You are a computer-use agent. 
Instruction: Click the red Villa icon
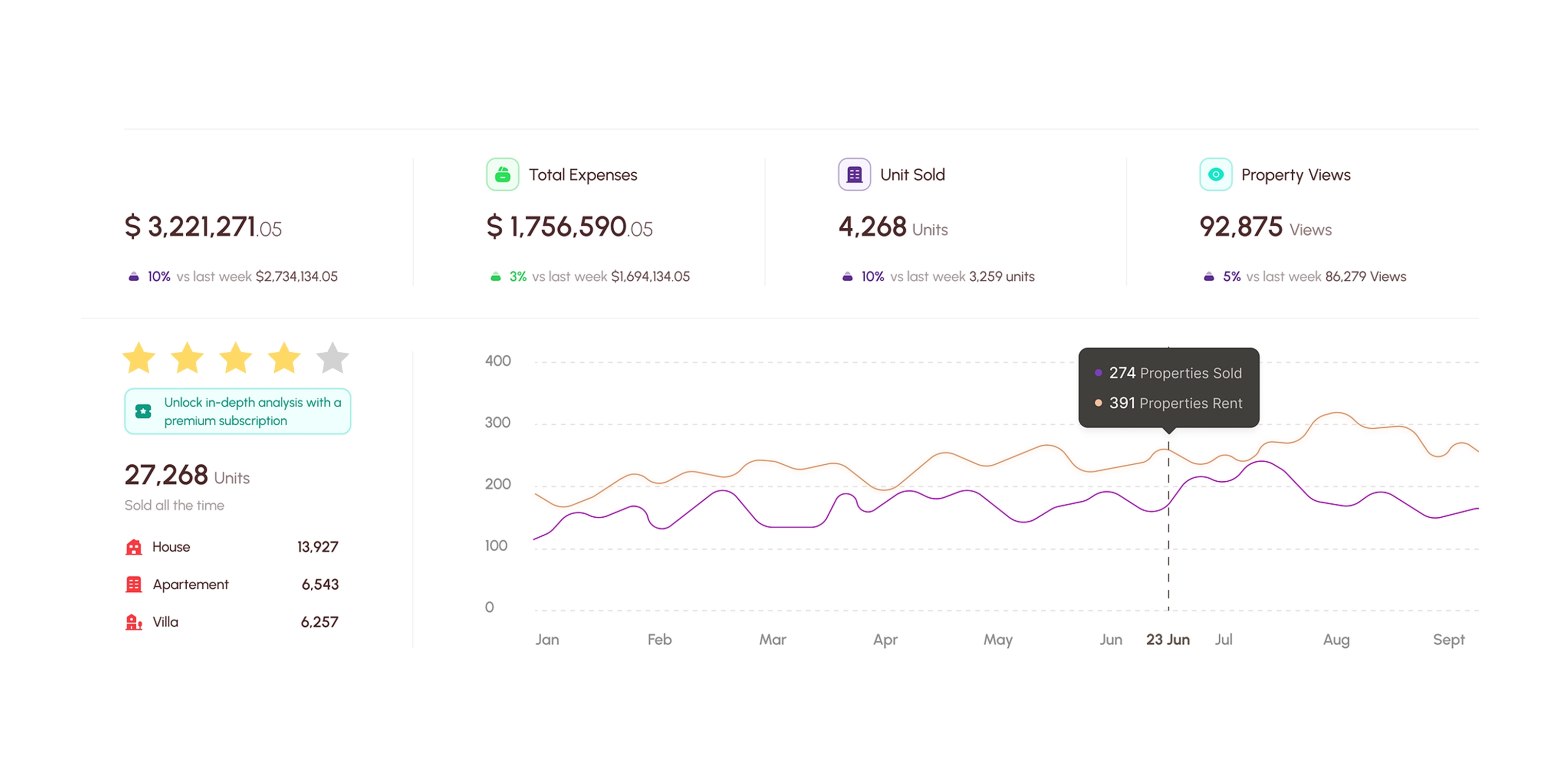point(133,622)
